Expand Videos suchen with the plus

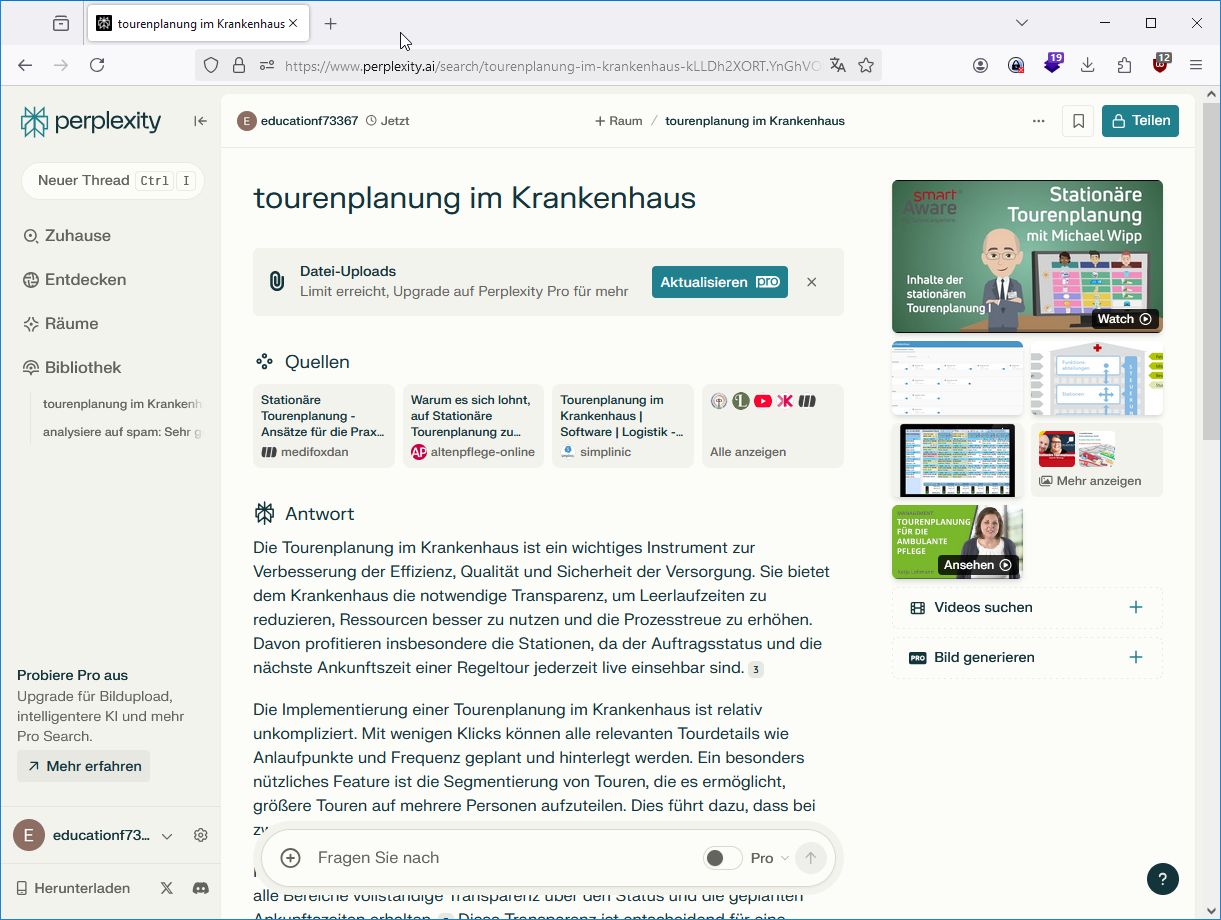point(1136,607)
